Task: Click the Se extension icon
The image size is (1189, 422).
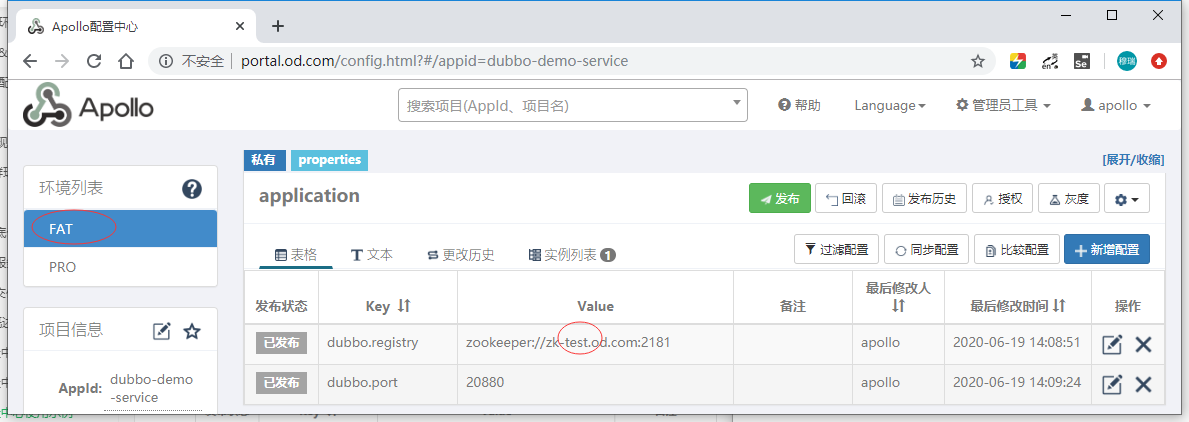Action: 1081,61
